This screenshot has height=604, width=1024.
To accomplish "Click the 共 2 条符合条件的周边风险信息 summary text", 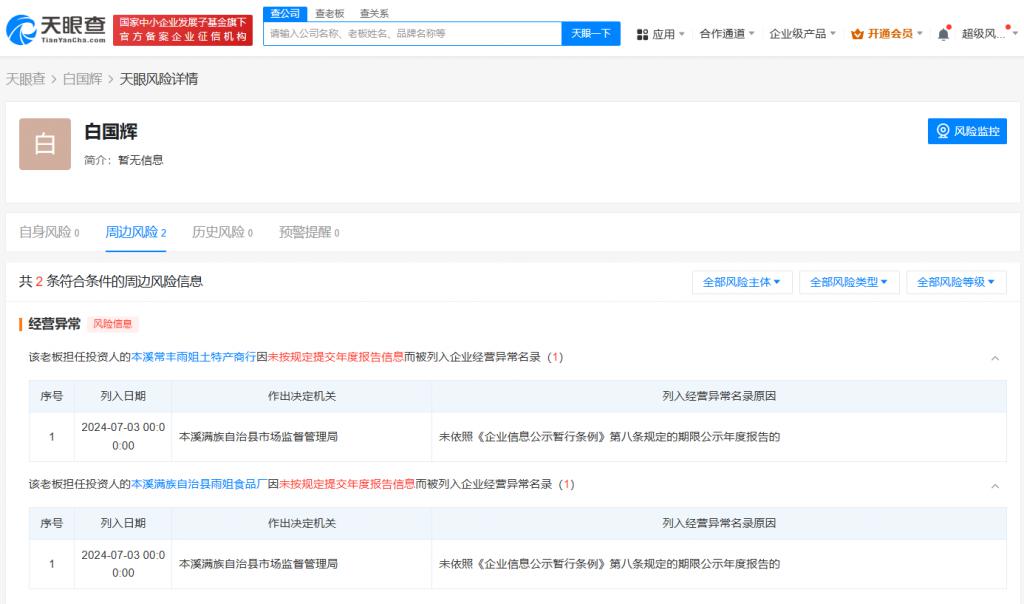I will [111, 281].
